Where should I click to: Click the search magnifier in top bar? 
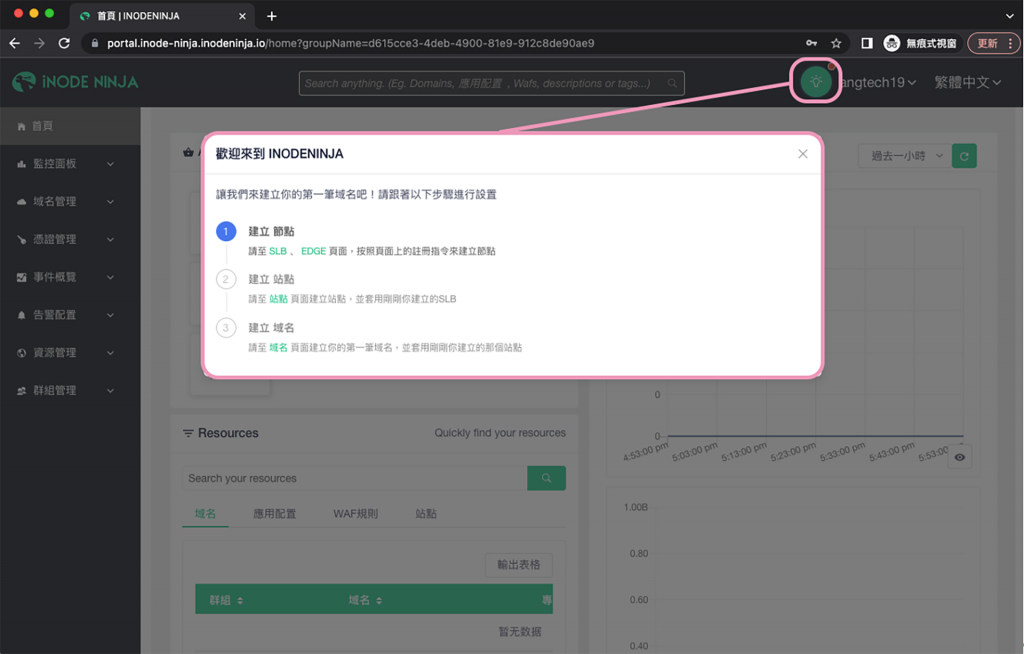tap(672, 83)
